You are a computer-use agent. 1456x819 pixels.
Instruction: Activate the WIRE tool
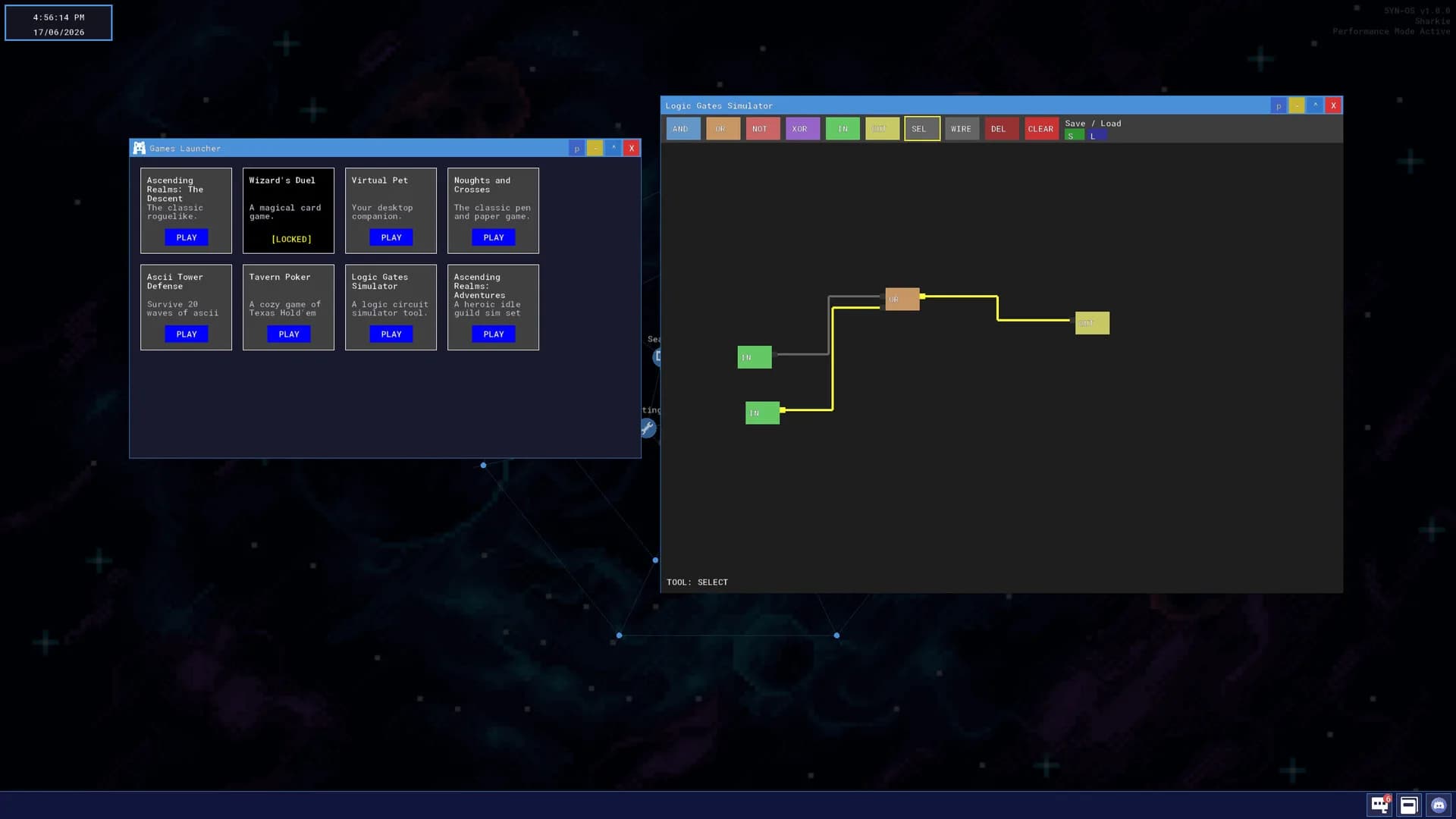click(x=962, y=129)
